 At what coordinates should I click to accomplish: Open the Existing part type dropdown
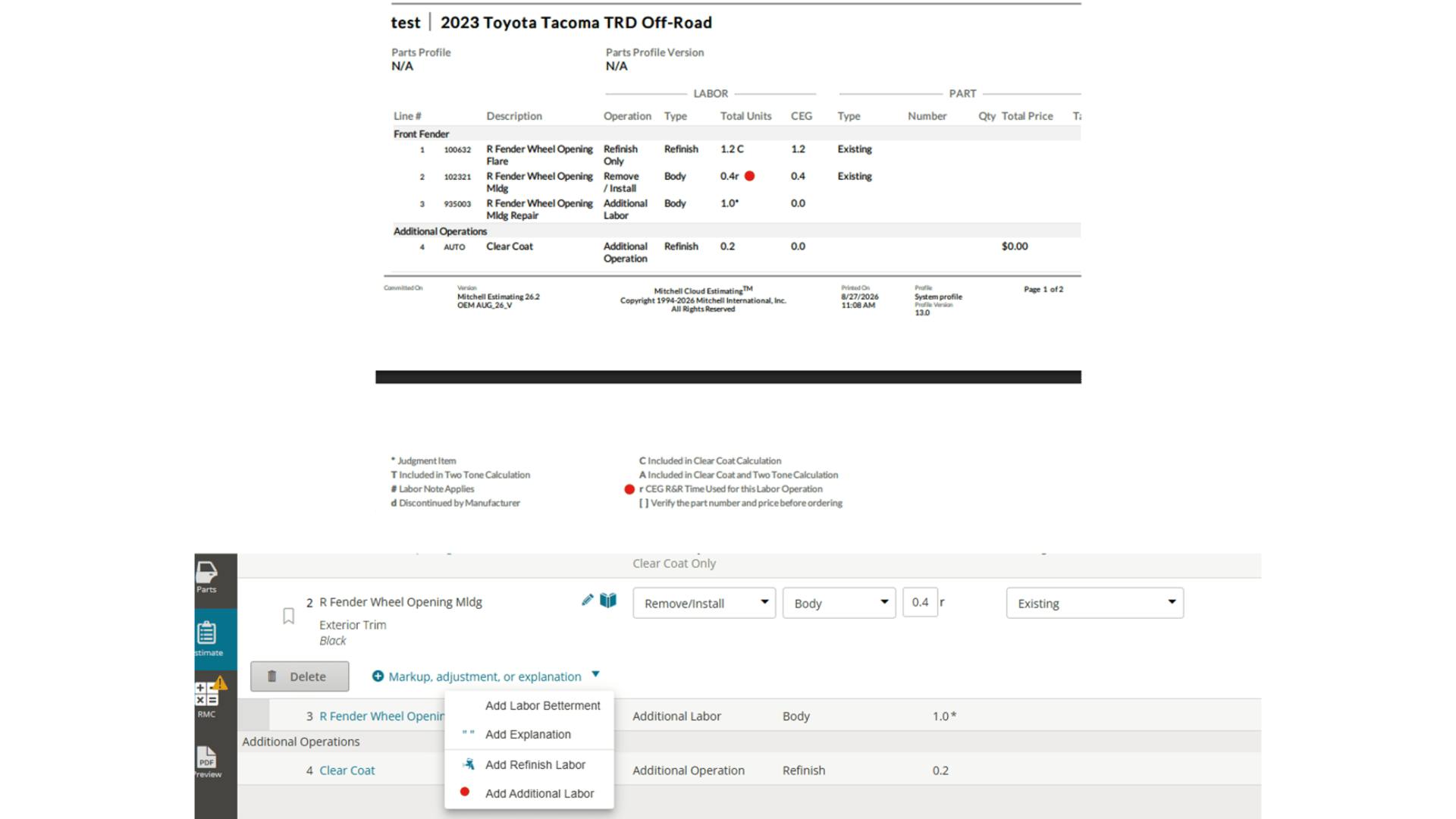[1094, 603]
